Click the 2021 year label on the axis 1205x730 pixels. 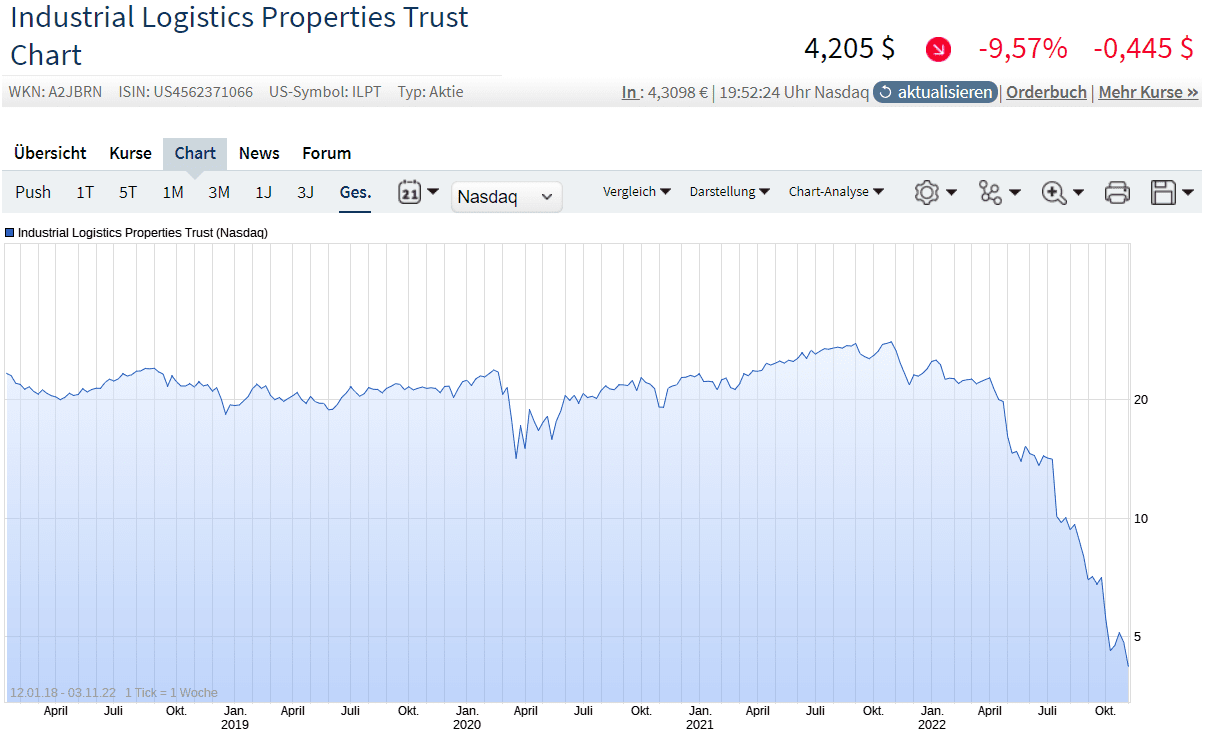pyautogui.click(x=700, y=725)
